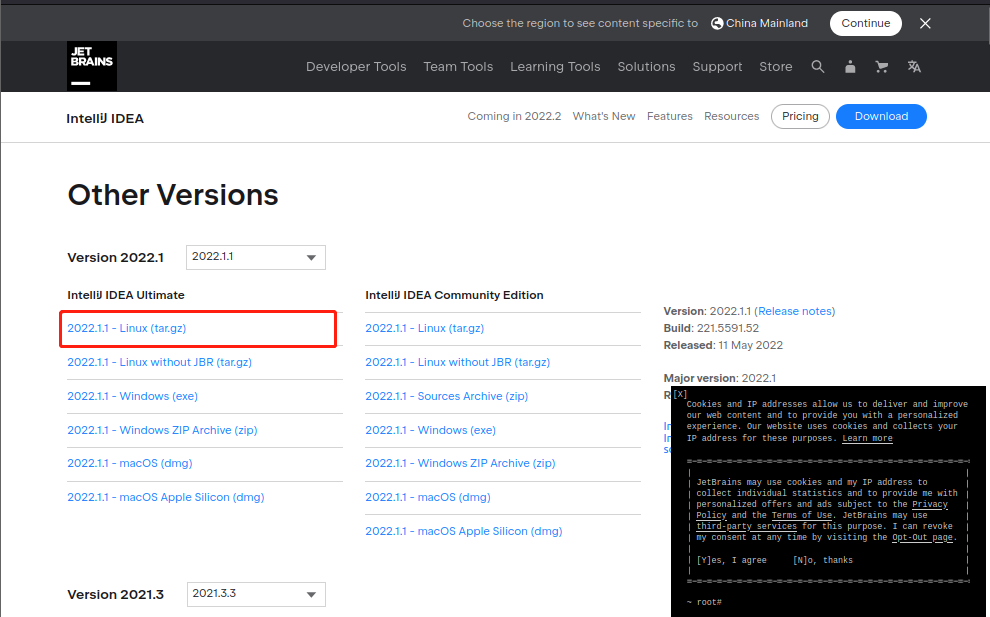Download Community 2022.1.1 Linux tar.gz

pos(425,328)
